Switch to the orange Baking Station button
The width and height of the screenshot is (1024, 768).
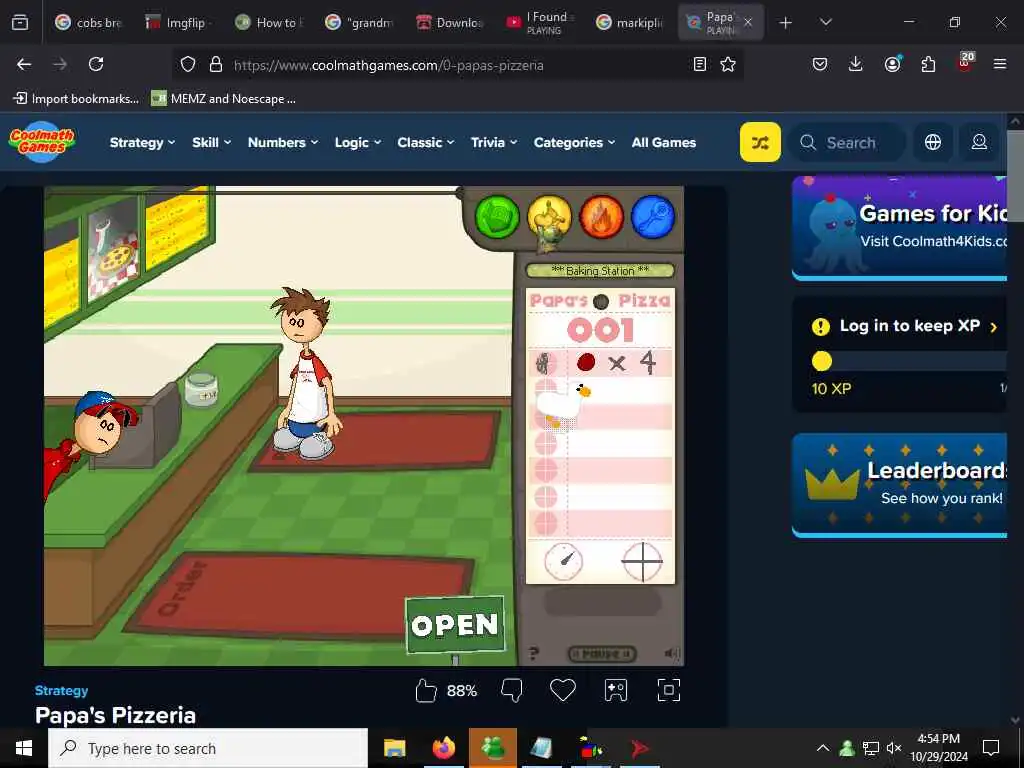click(x=601, y=217)
